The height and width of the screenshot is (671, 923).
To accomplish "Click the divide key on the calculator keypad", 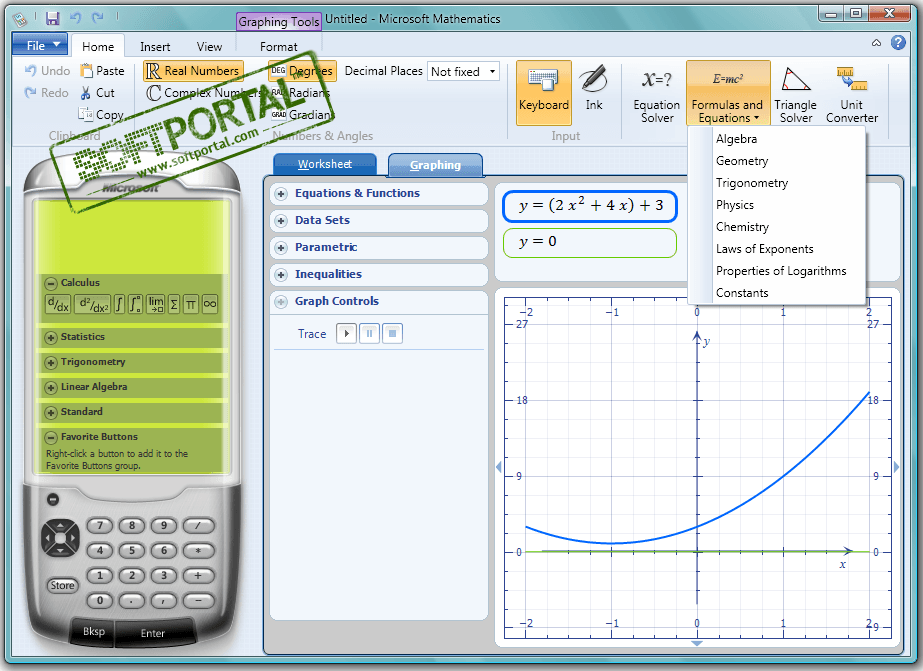I will coord(198,526).
